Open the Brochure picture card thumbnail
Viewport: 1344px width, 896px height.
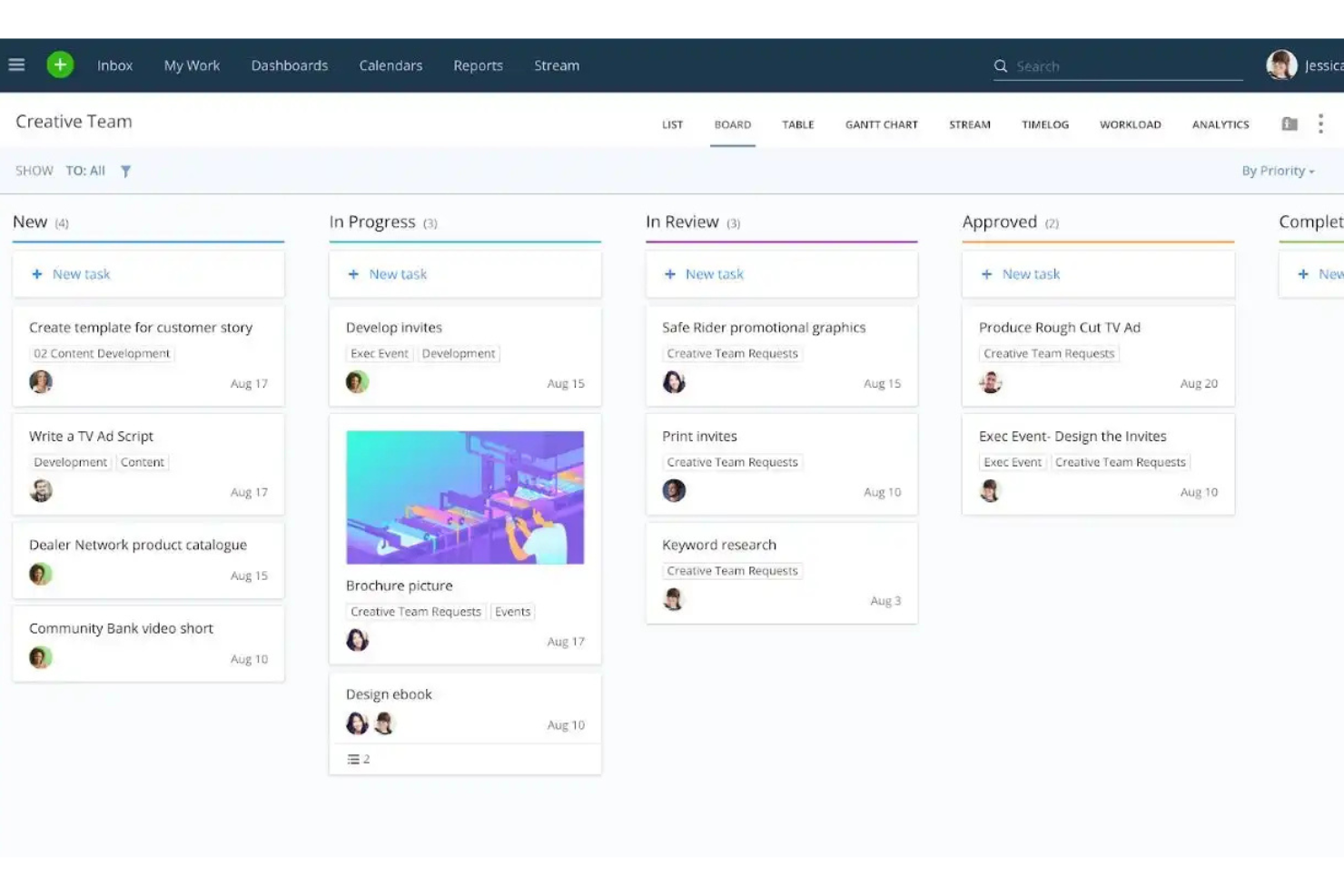[x=464, y=497]
